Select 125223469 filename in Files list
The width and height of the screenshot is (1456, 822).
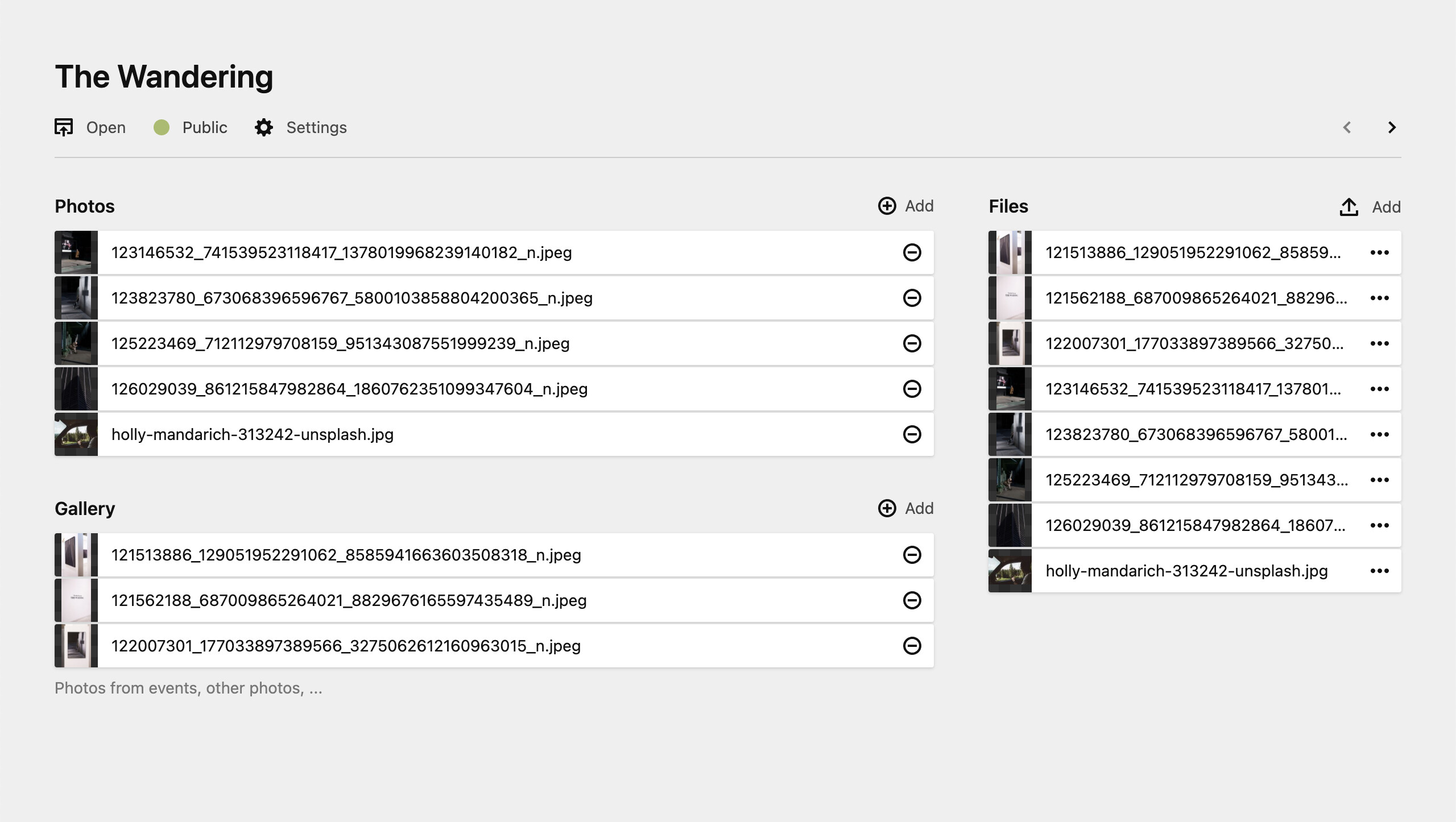pyautogui.click(x=1197, y=480)
